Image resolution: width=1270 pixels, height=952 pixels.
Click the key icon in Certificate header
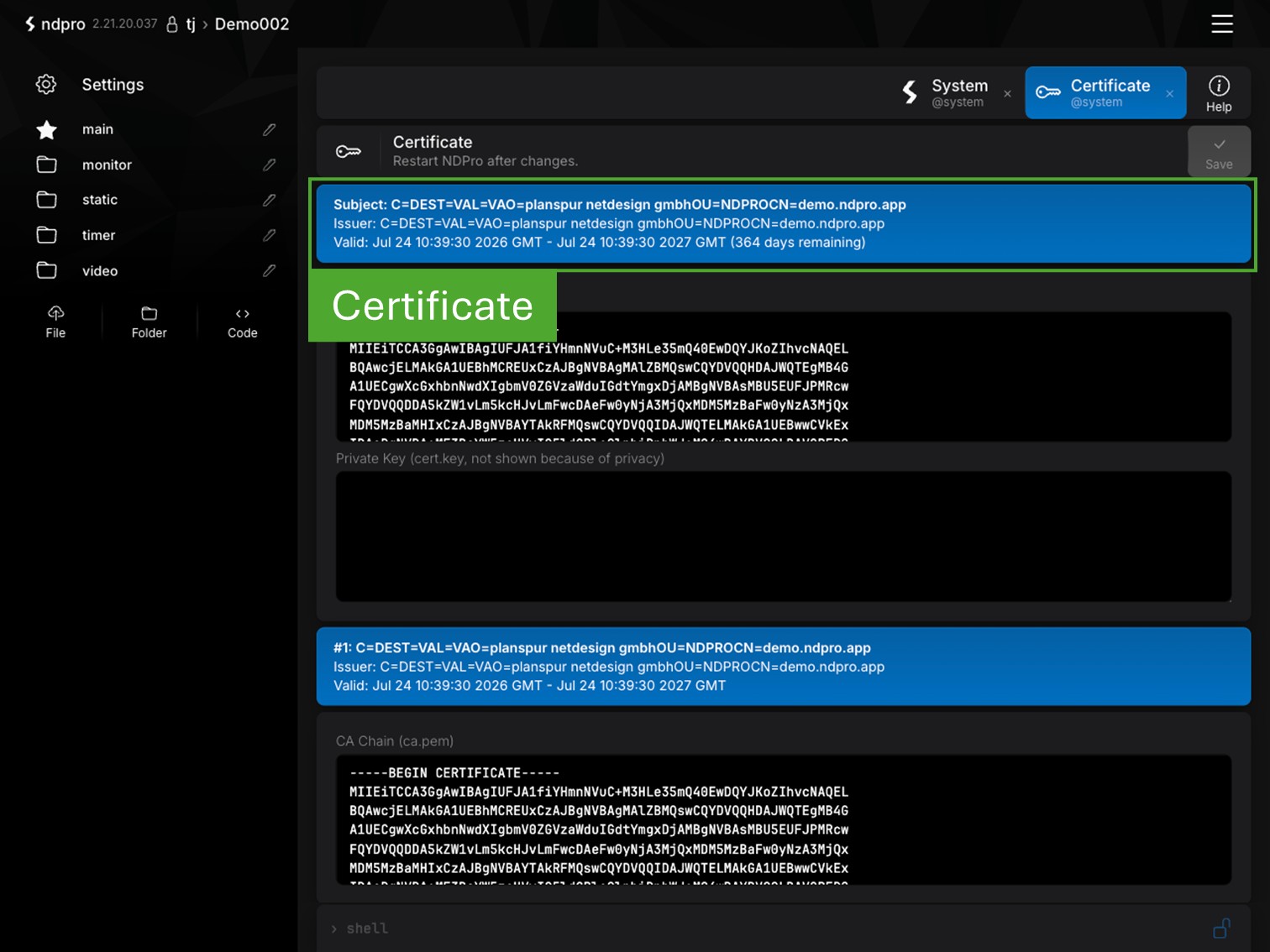pos(349,151)
